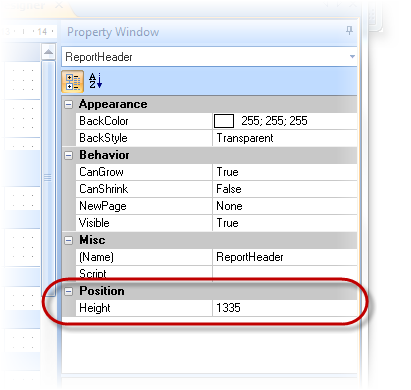Collapse the Position category

click(69, 291)
